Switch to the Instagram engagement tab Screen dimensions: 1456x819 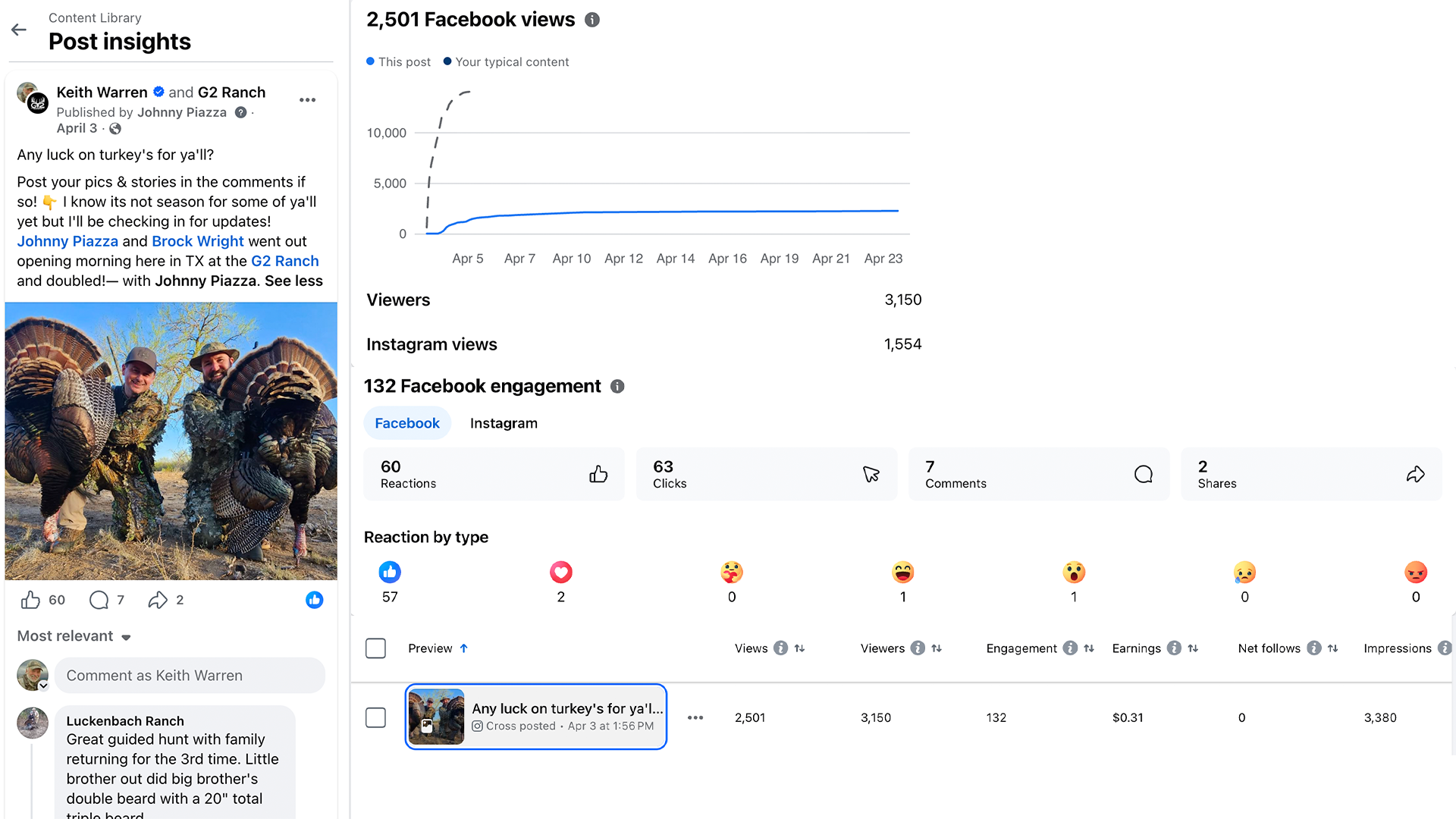(x=504, y=423)
